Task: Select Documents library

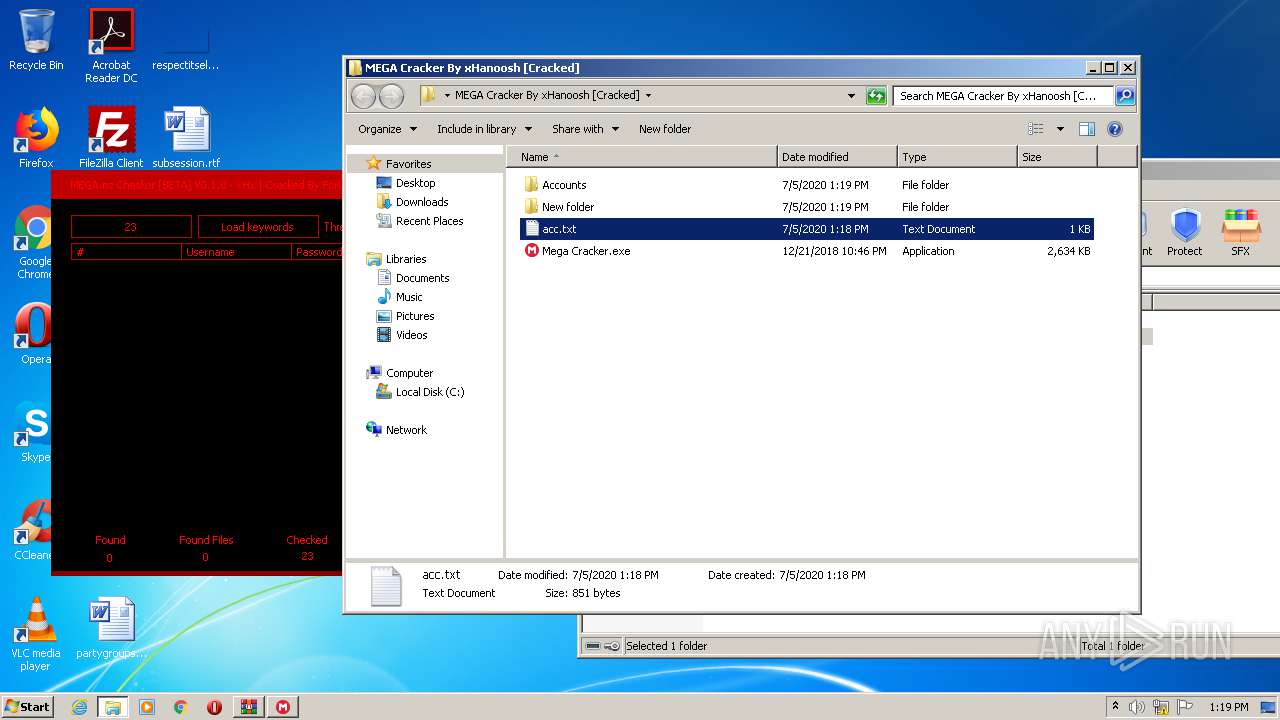Action: pos(422,278)
